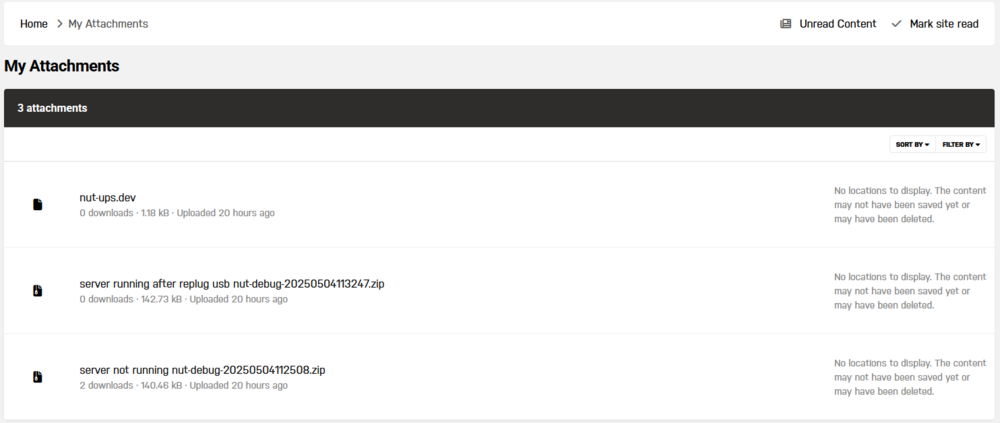The height and width of the screenshot is (423, 1000).
Task: Click the Mark site read checkmark icon
Action: tap(897, 24)
